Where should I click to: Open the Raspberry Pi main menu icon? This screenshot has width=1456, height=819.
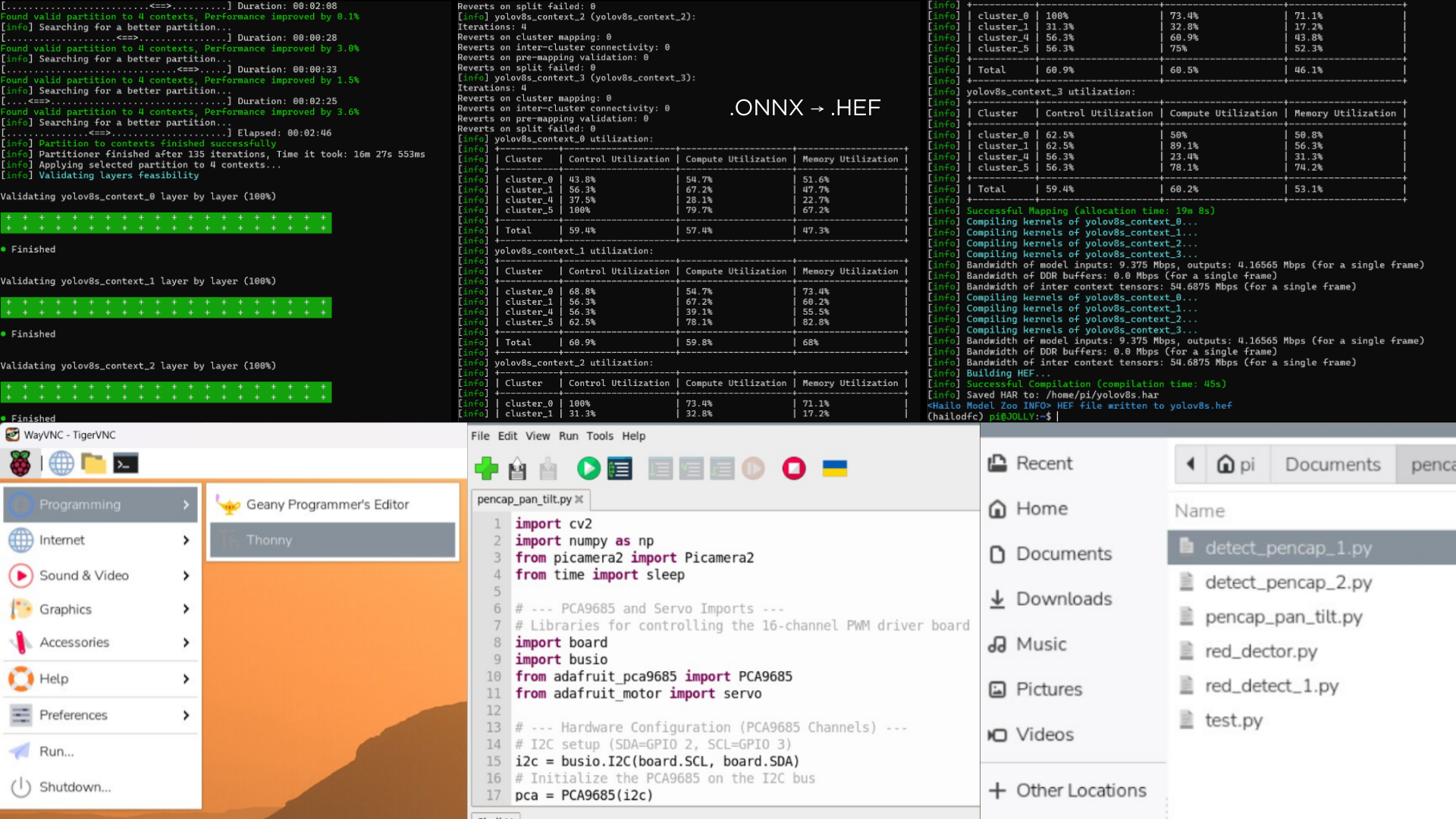(x=20, y=463)
